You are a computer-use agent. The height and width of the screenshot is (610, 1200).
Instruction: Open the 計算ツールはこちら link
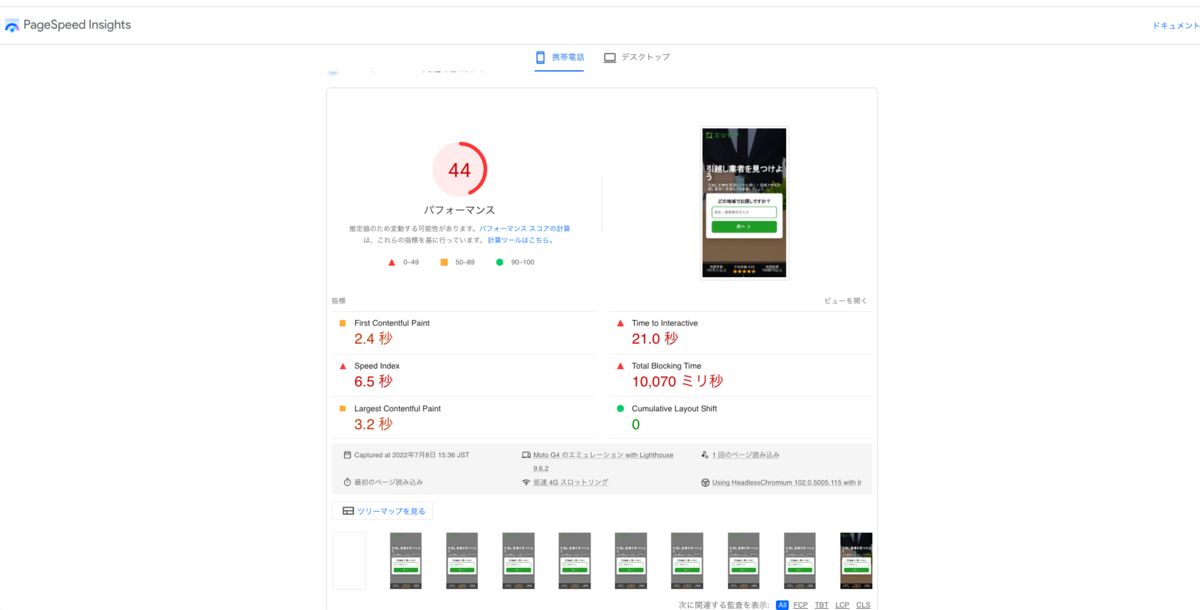tap(518, 240)
